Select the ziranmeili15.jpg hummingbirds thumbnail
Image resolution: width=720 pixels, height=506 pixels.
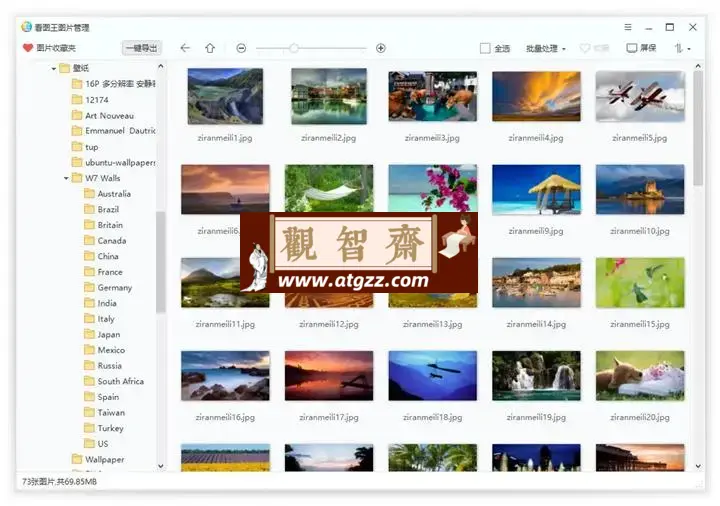coord(640,283)
